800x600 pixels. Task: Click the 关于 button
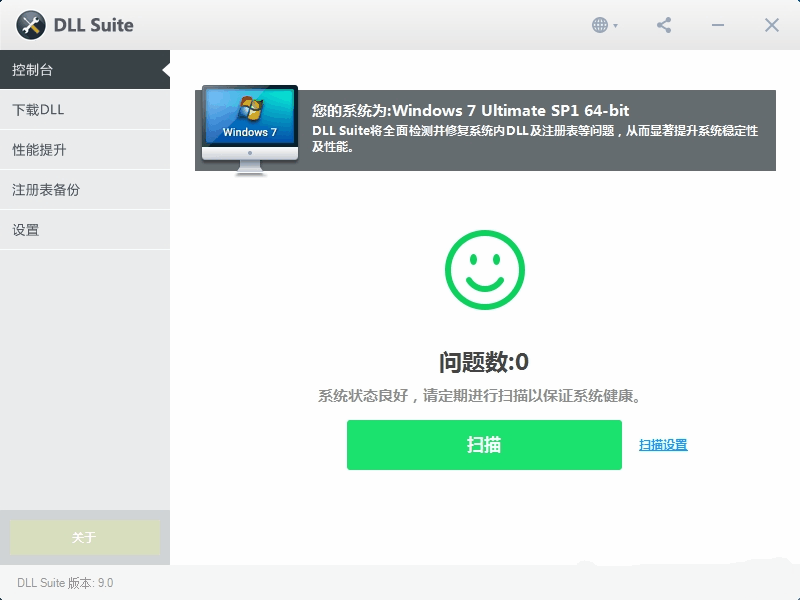(85, 537)
